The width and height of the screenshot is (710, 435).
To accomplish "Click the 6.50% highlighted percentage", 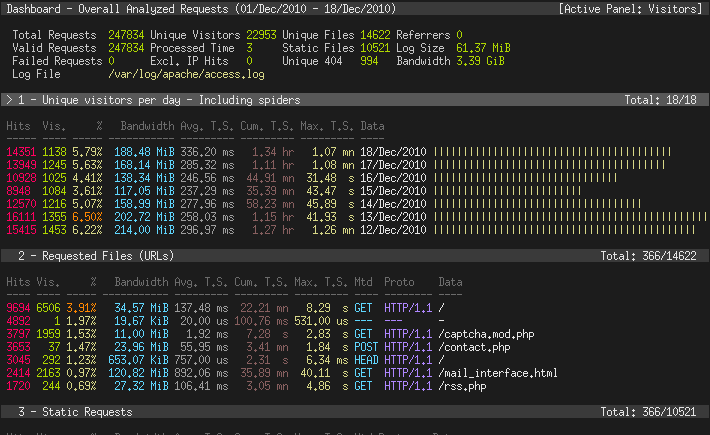I will (x=87, y=217).
